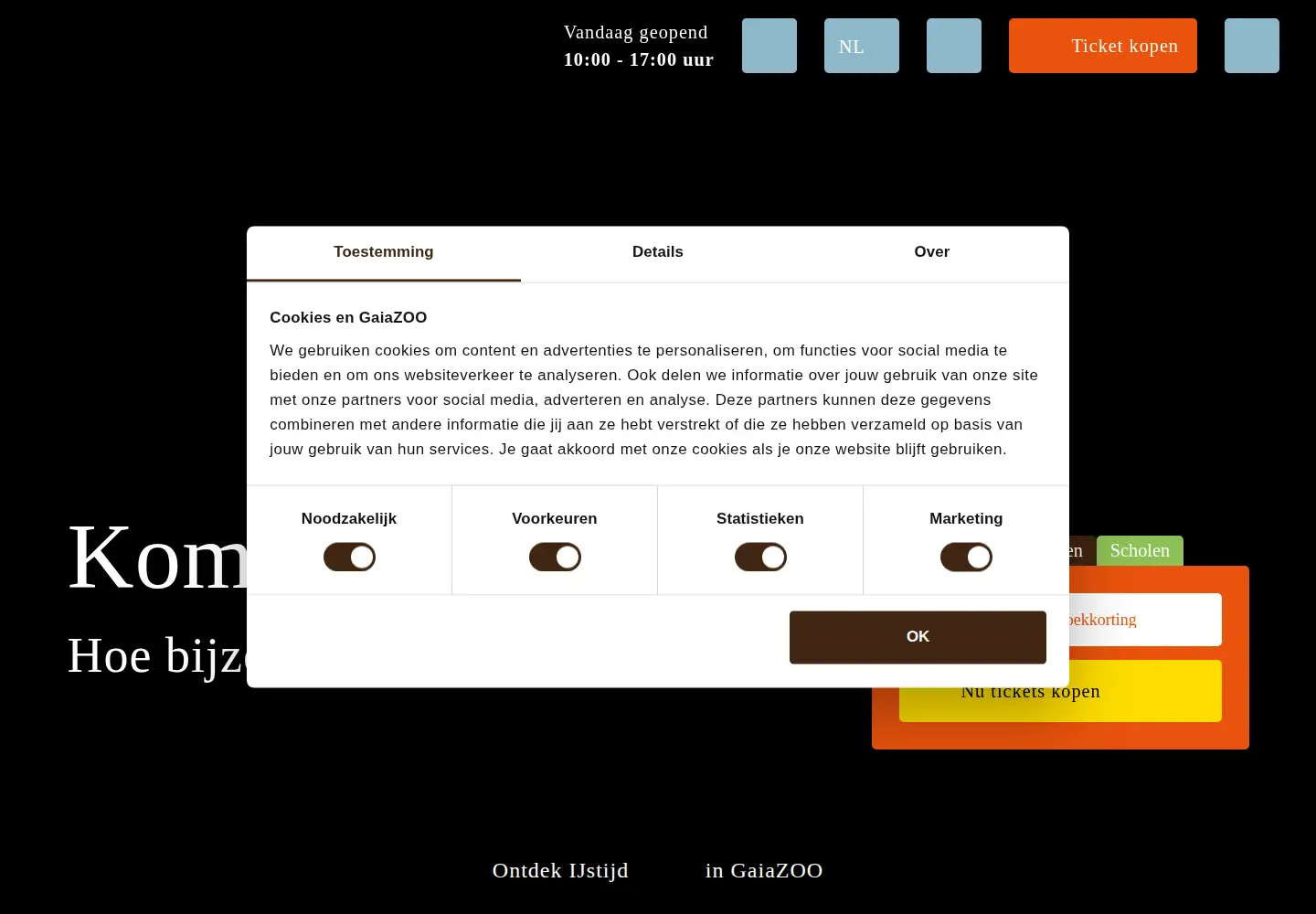Click the blue button right of Ticket kopen
The width and height of the screenshot is (1316, 914).
click(x=1252, y=46)
